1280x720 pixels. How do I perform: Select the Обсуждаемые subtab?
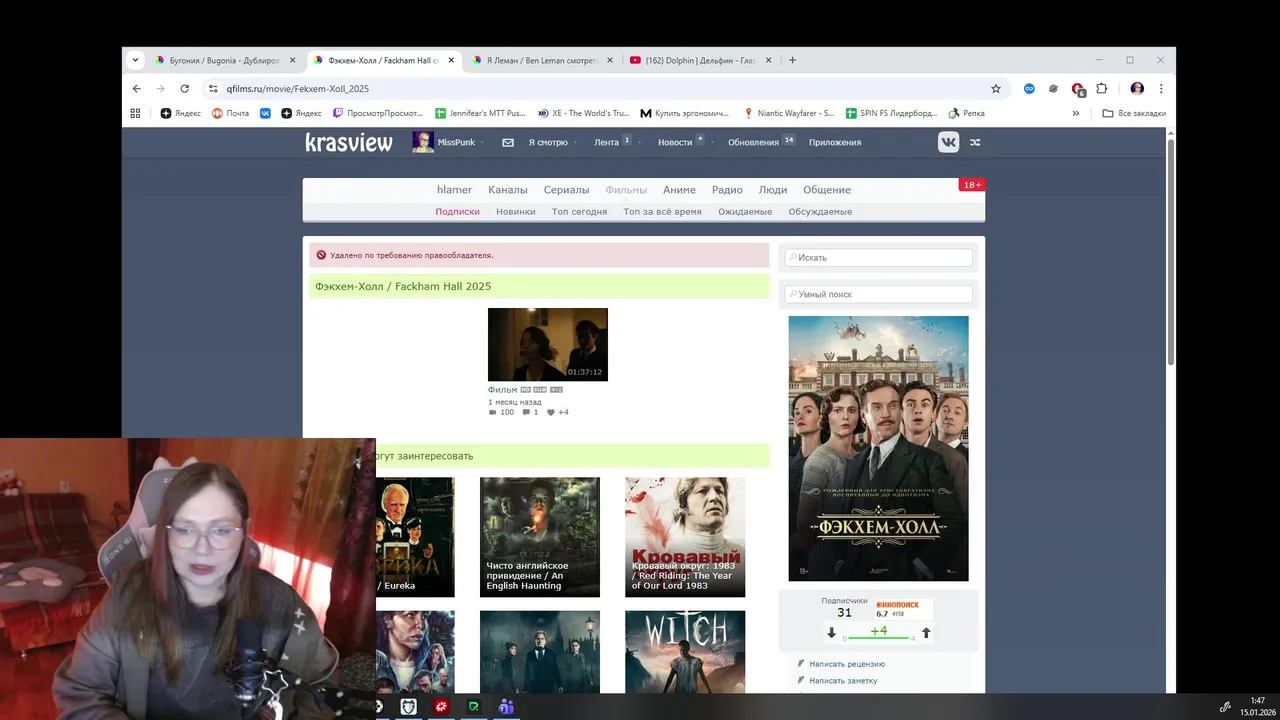(x=820, y=212)
